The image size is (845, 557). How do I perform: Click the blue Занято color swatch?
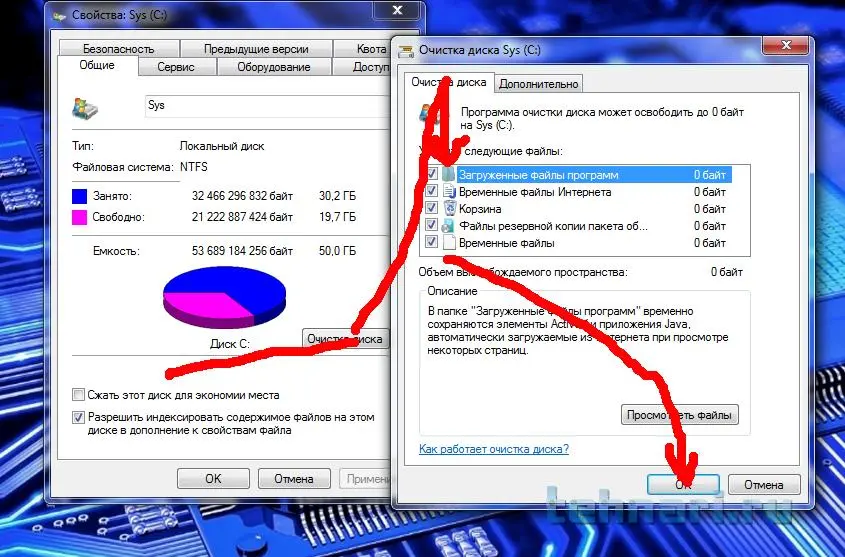point(79,196)
